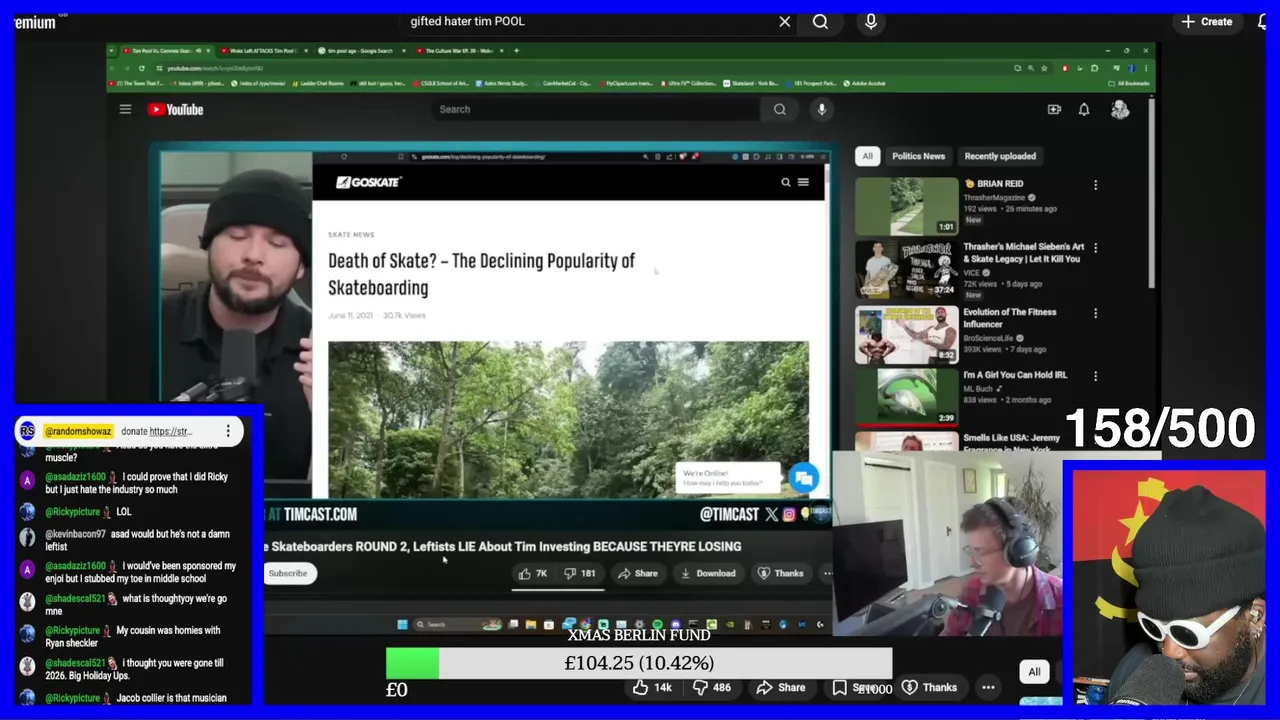1280x720 pixels.
Task: Click Instagram logo beside @TIMCAST handle
Action: pos(789,514)
